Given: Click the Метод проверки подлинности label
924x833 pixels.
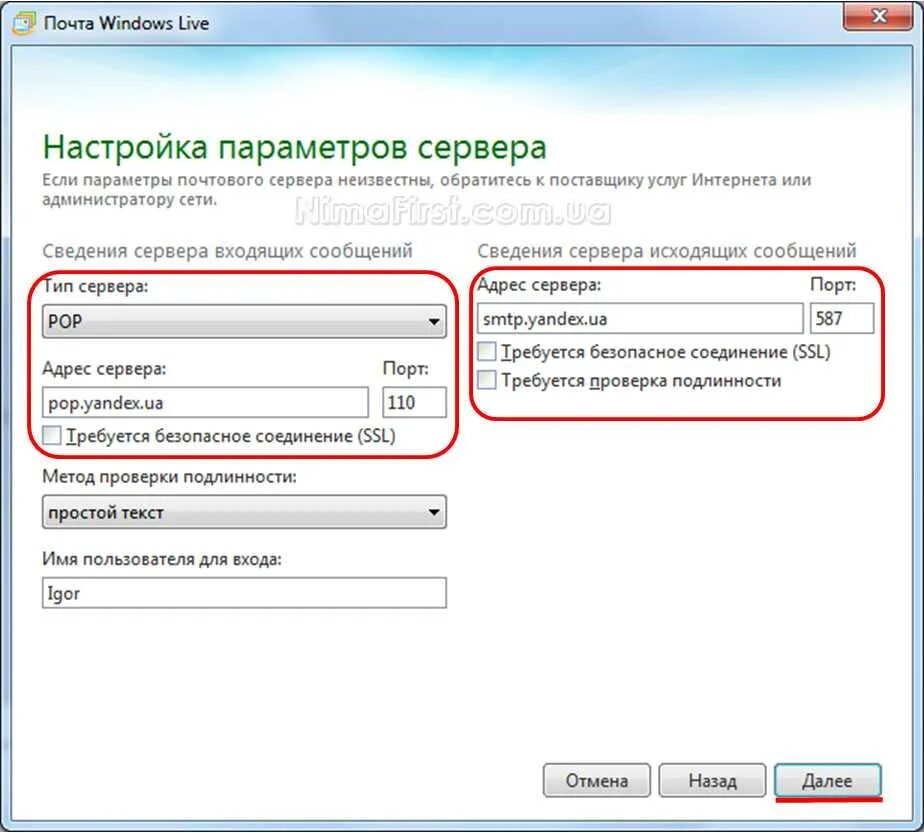Looking at the screenshot, I should click(169, 477).
